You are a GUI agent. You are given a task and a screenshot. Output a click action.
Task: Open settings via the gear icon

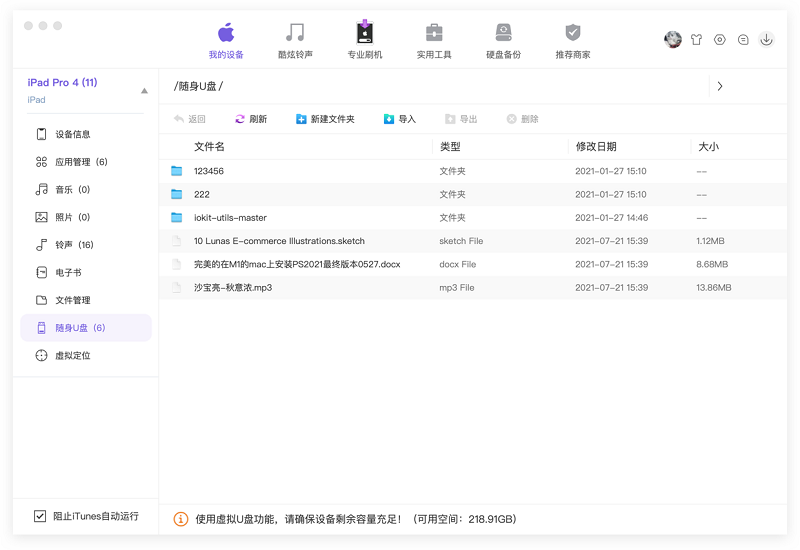[x=720, y=40]
